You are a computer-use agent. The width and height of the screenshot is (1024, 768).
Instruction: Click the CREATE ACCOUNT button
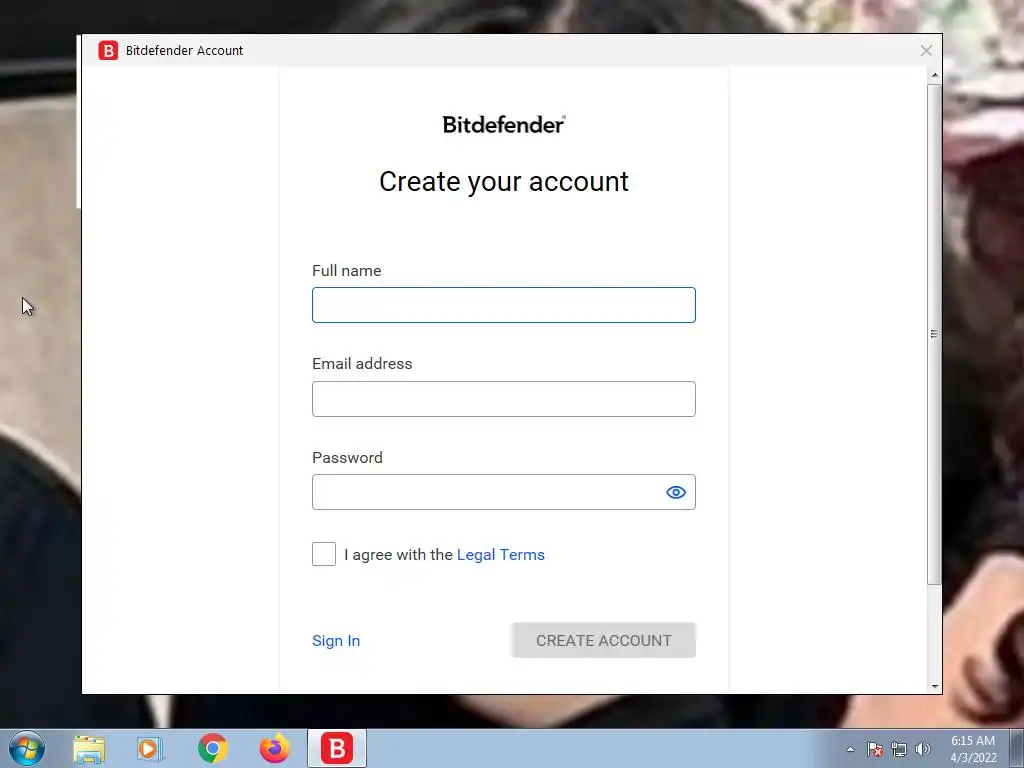click(x=603, y=641)
